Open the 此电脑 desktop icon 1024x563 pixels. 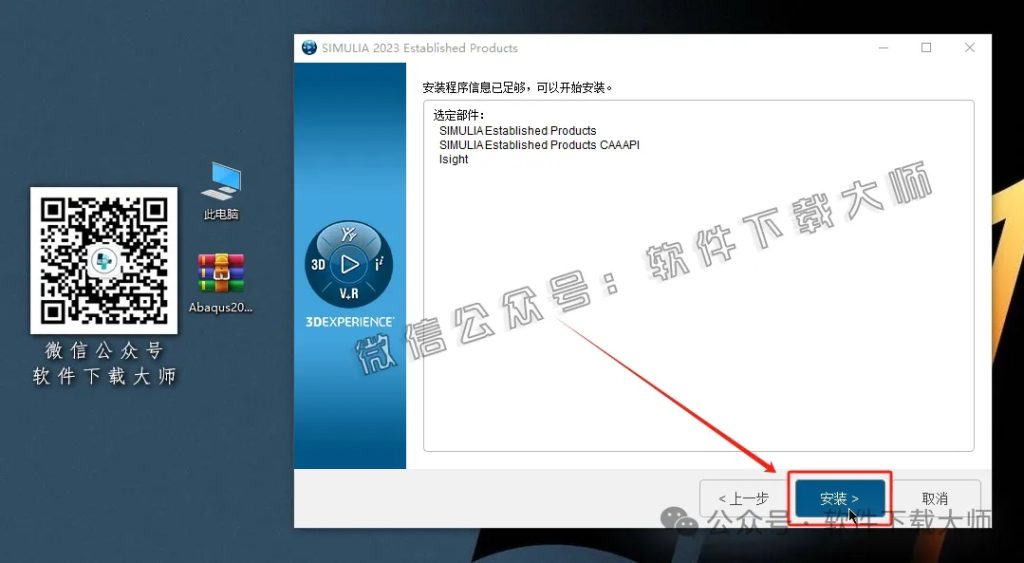tap(221, 191)
